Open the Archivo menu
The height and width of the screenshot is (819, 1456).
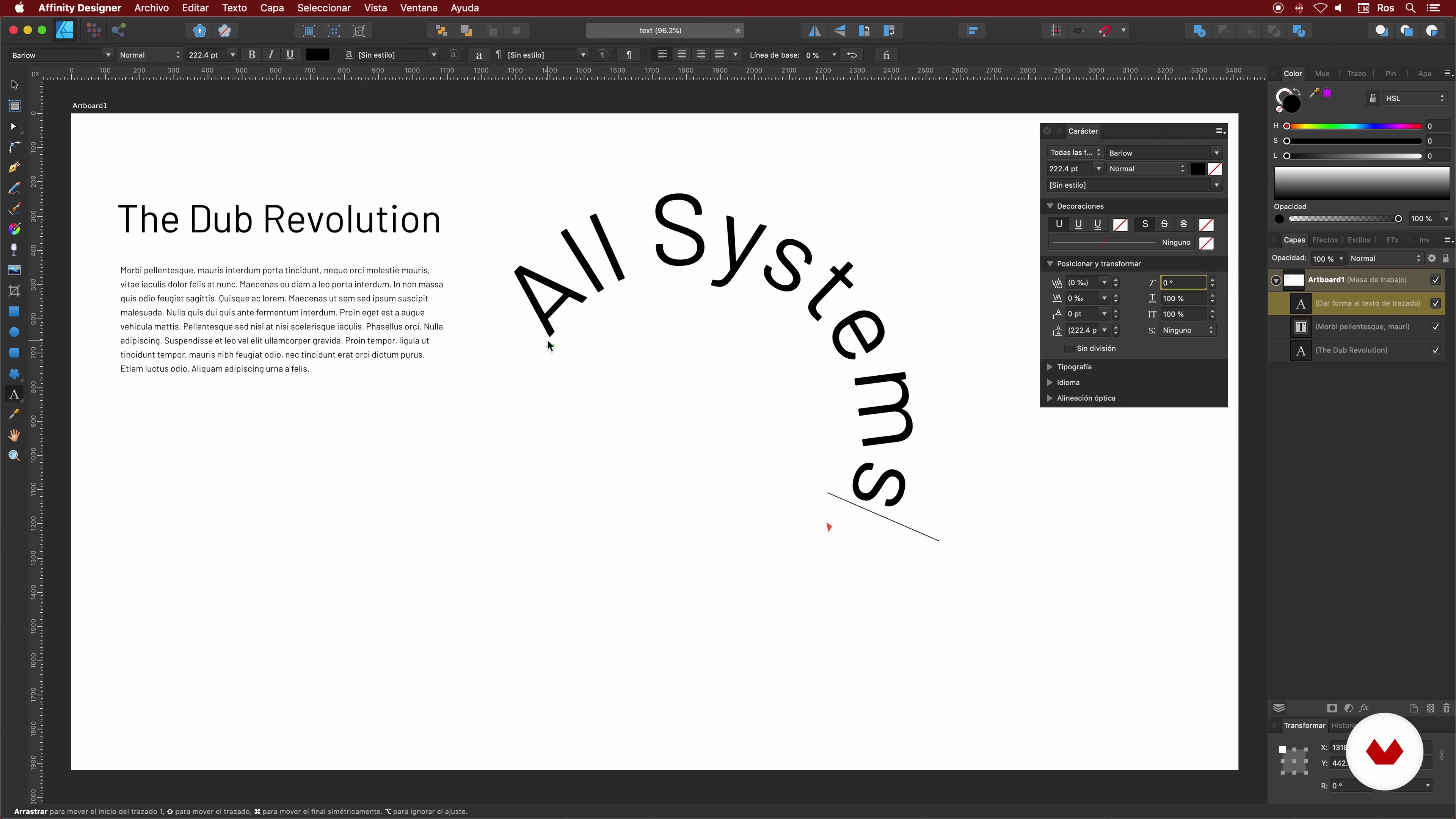click(x=152, y=8)
